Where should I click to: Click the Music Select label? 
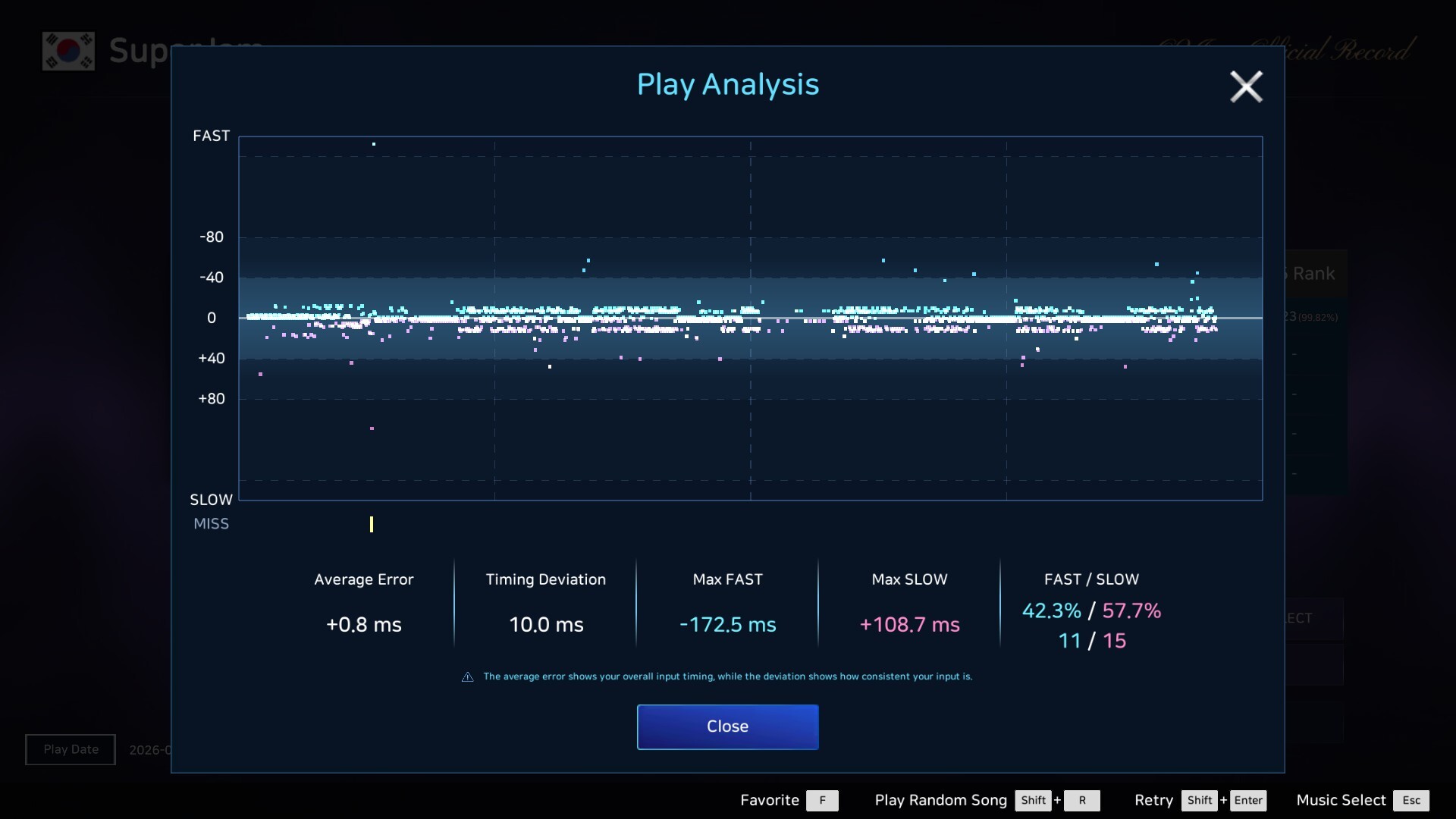[x=1341, y=800]
